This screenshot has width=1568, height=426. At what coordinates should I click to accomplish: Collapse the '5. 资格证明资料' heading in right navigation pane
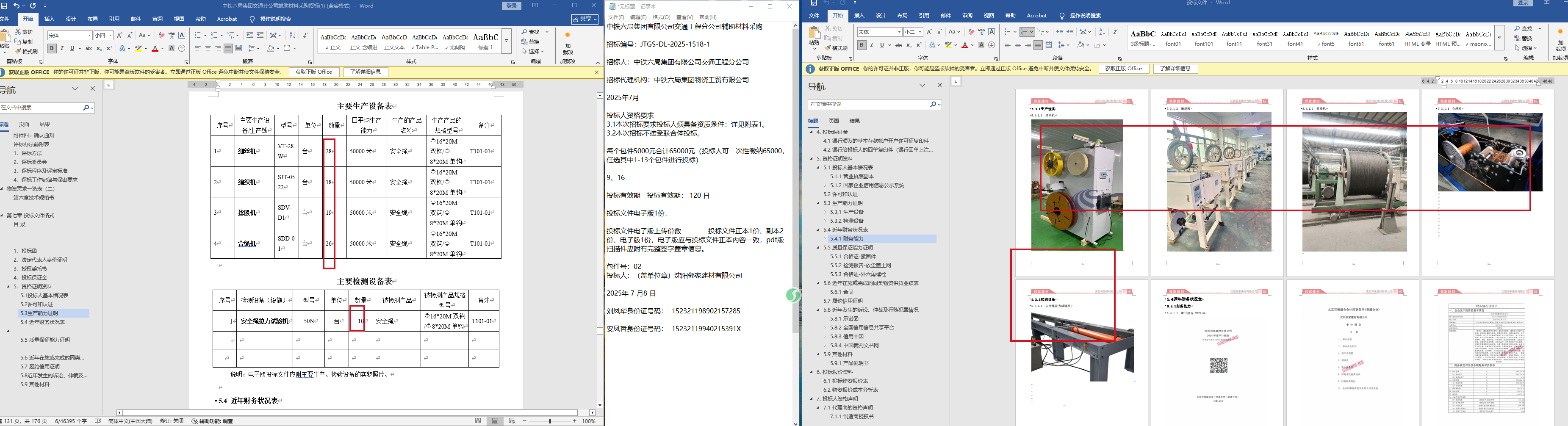pyautogui.click(x=812, y=159)
